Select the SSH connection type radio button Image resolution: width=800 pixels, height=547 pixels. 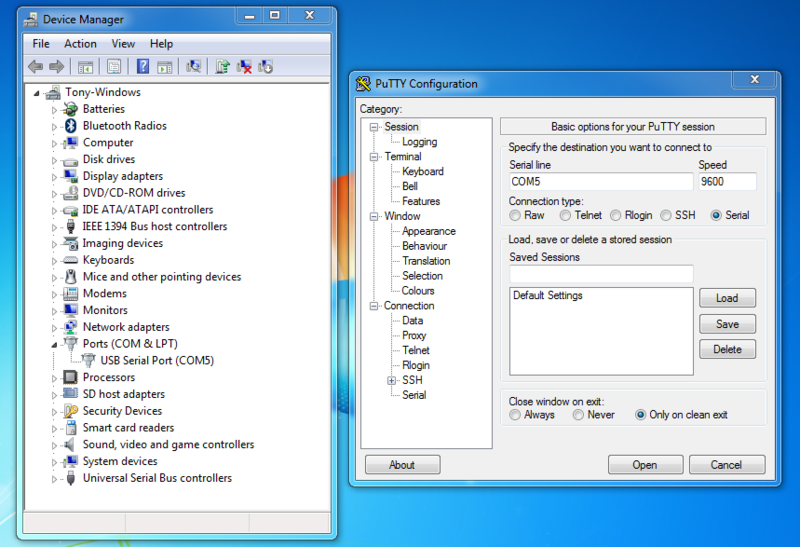[665, 215]
